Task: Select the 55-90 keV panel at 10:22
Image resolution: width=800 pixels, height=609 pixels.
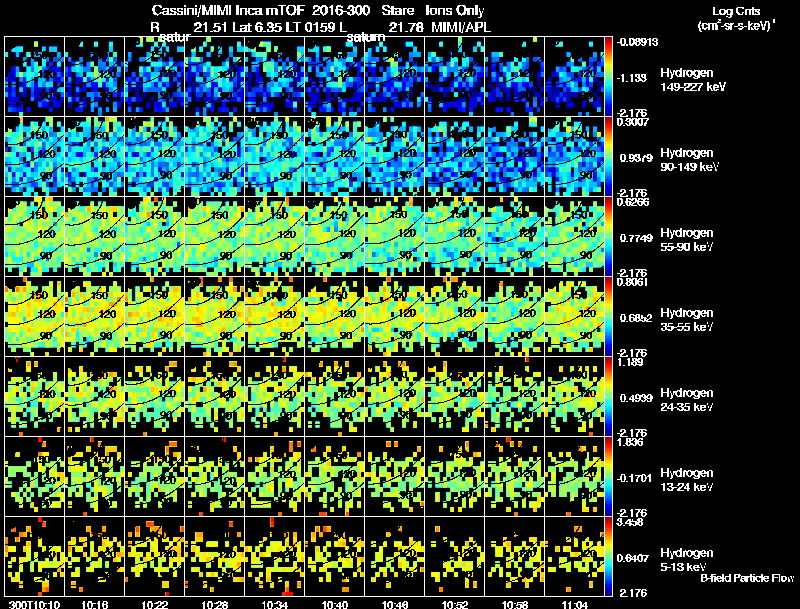Action: 155,237
